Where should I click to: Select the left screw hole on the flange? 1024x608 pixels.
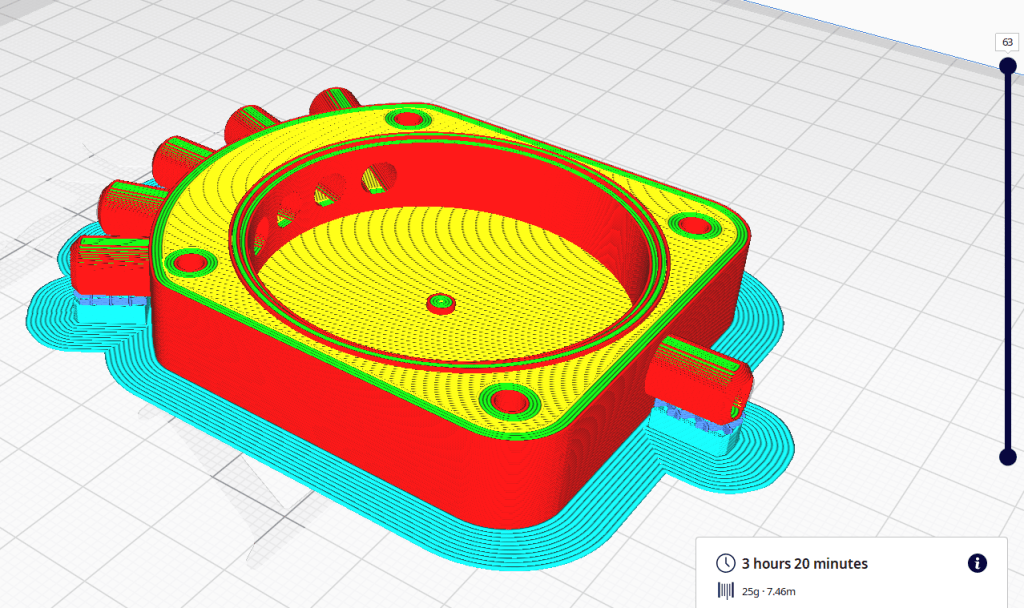tap(187, 264)
